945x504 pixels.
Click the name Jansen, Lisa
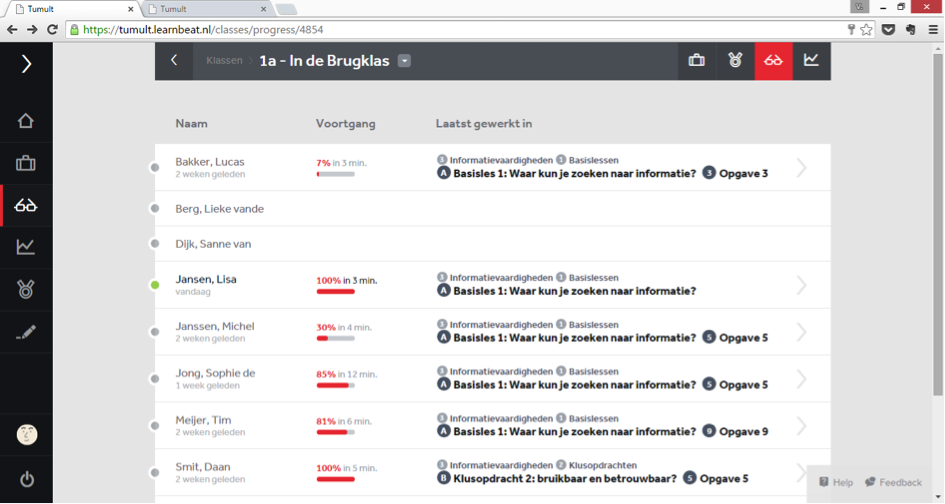206,279
